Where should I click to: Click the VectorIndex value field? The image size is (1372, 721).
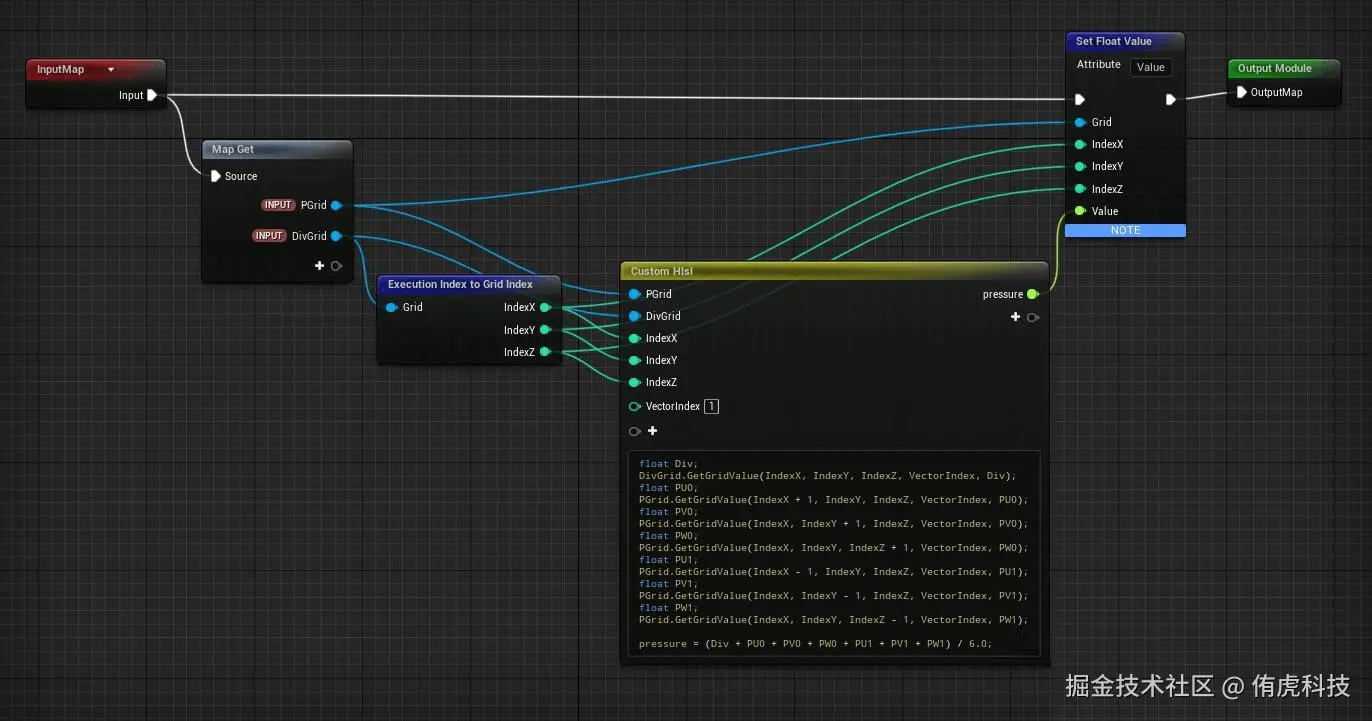tap(711, 406)
